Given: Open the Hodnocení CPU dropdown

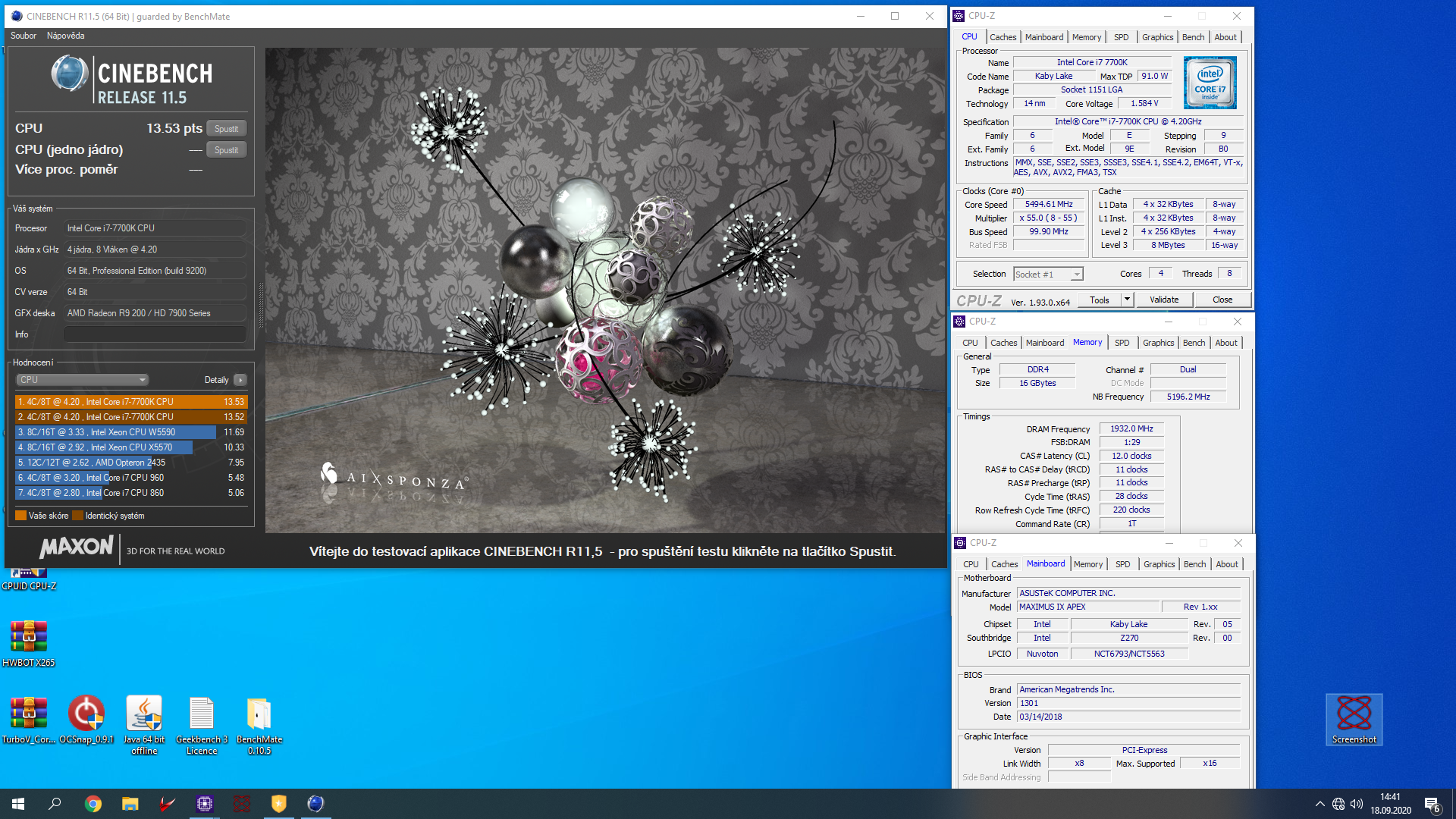Looking at the screenshot, I should pos(82,380).
